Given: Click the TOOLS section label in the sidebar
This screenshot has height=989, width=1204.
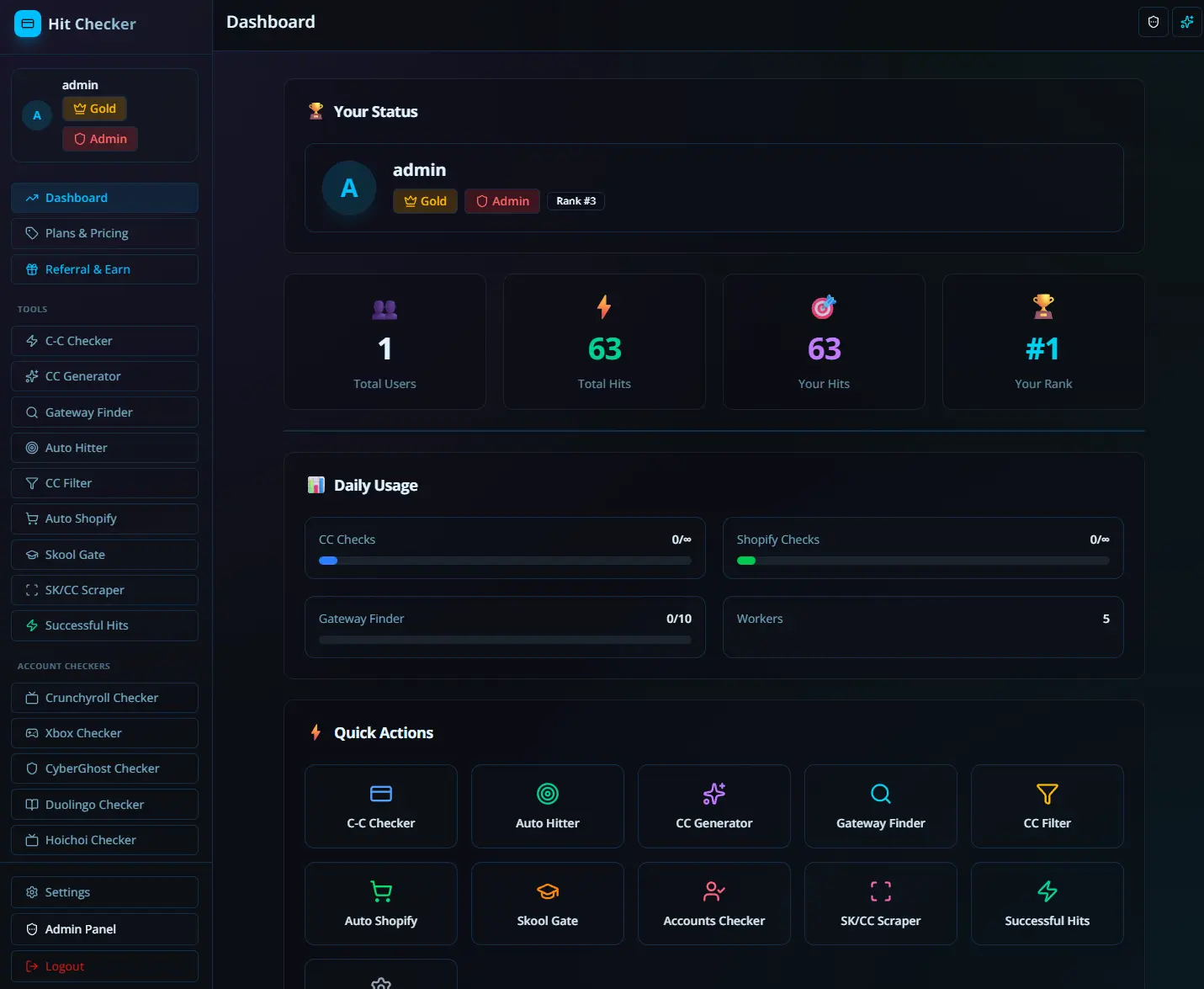Looking at the screenshot, I should pyautogui.click(x=32, y=309).
